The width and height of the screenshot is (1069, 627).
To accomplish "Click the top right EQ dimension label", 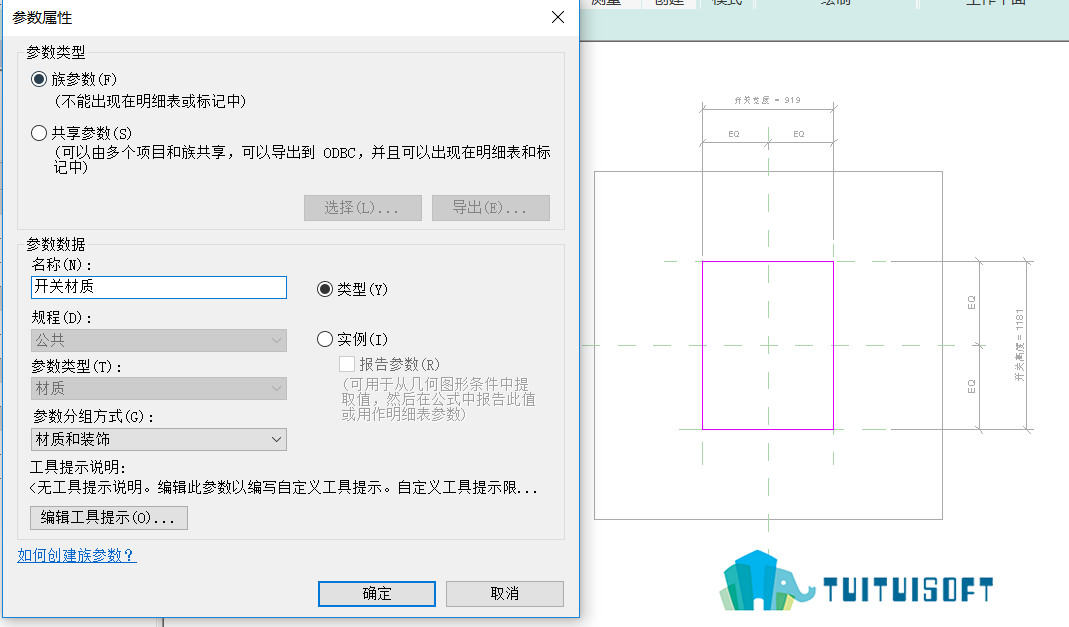I will [x=799, y=134].
